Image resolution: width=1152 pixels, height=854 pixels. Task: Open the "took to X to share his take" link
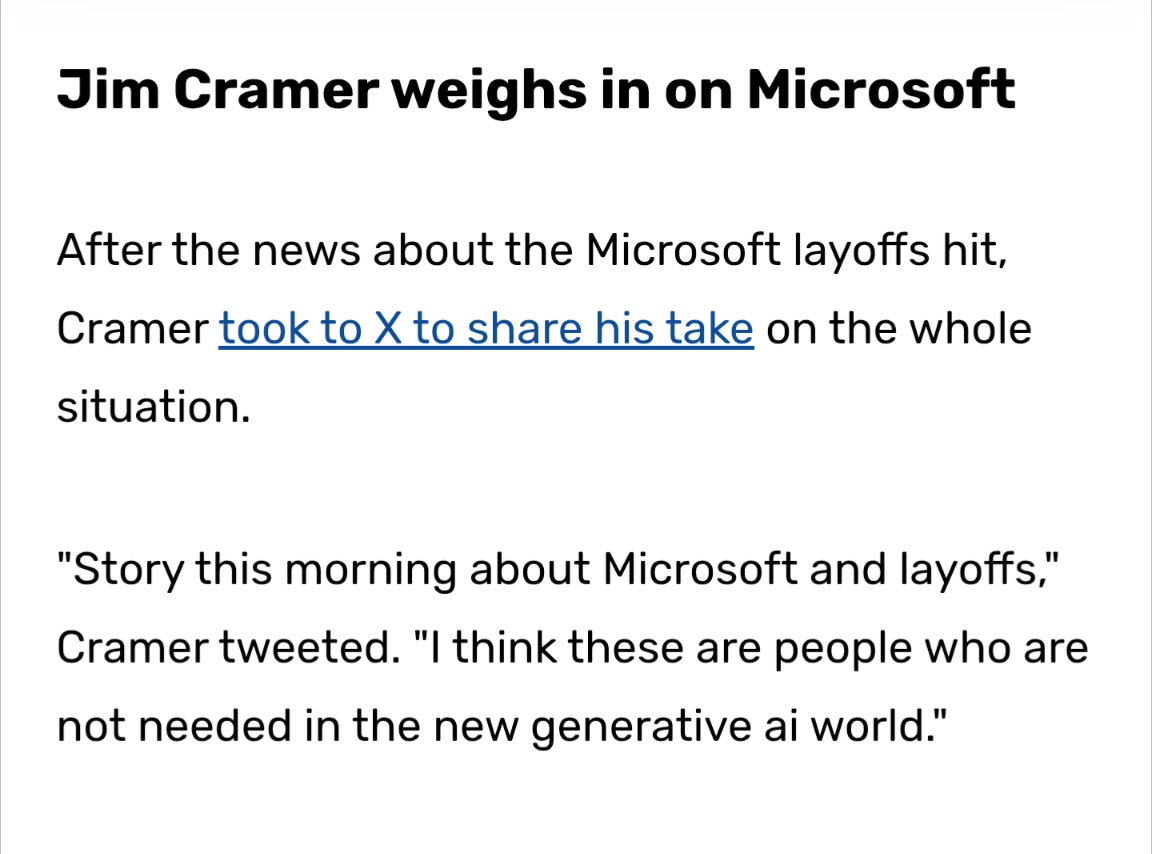(486, 329)
